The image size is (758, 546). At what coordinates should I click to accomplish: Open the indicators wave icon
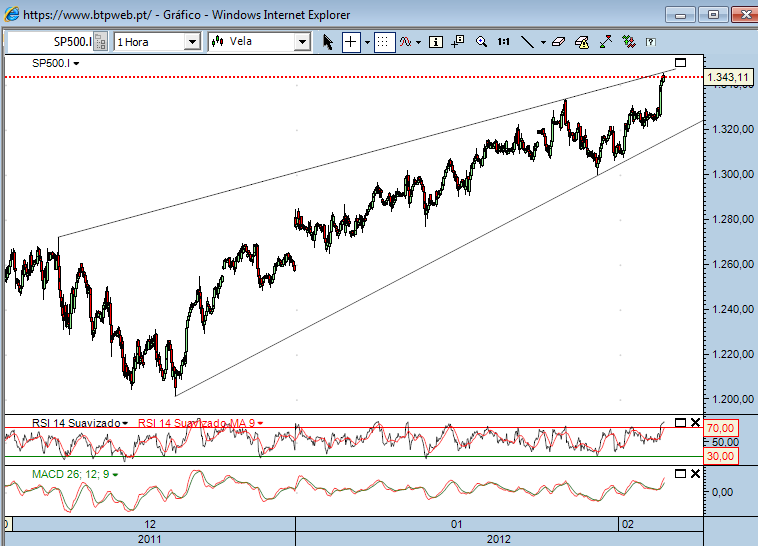click(x=406, y=42)
